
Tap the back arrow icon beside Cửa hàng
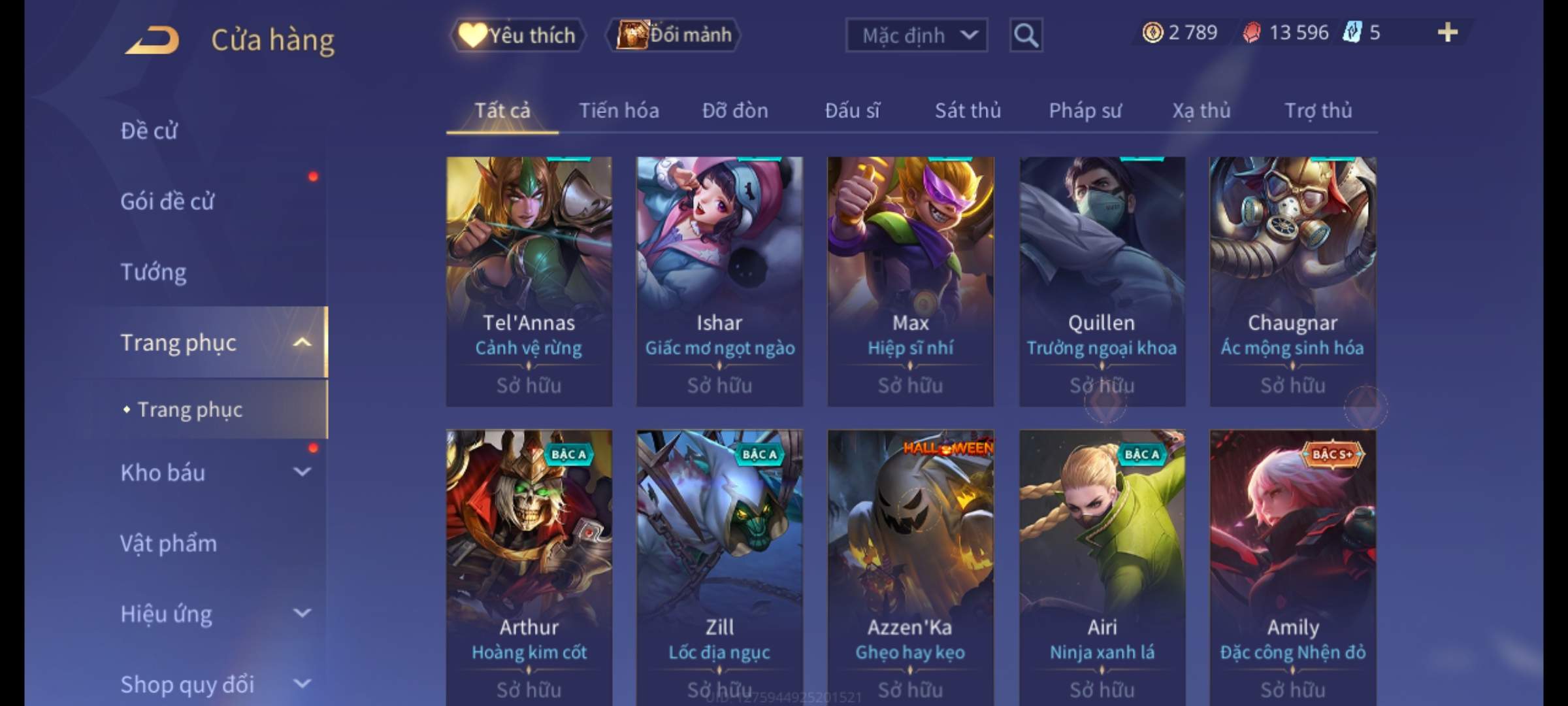pyautogui.click(x=152, y=40)
